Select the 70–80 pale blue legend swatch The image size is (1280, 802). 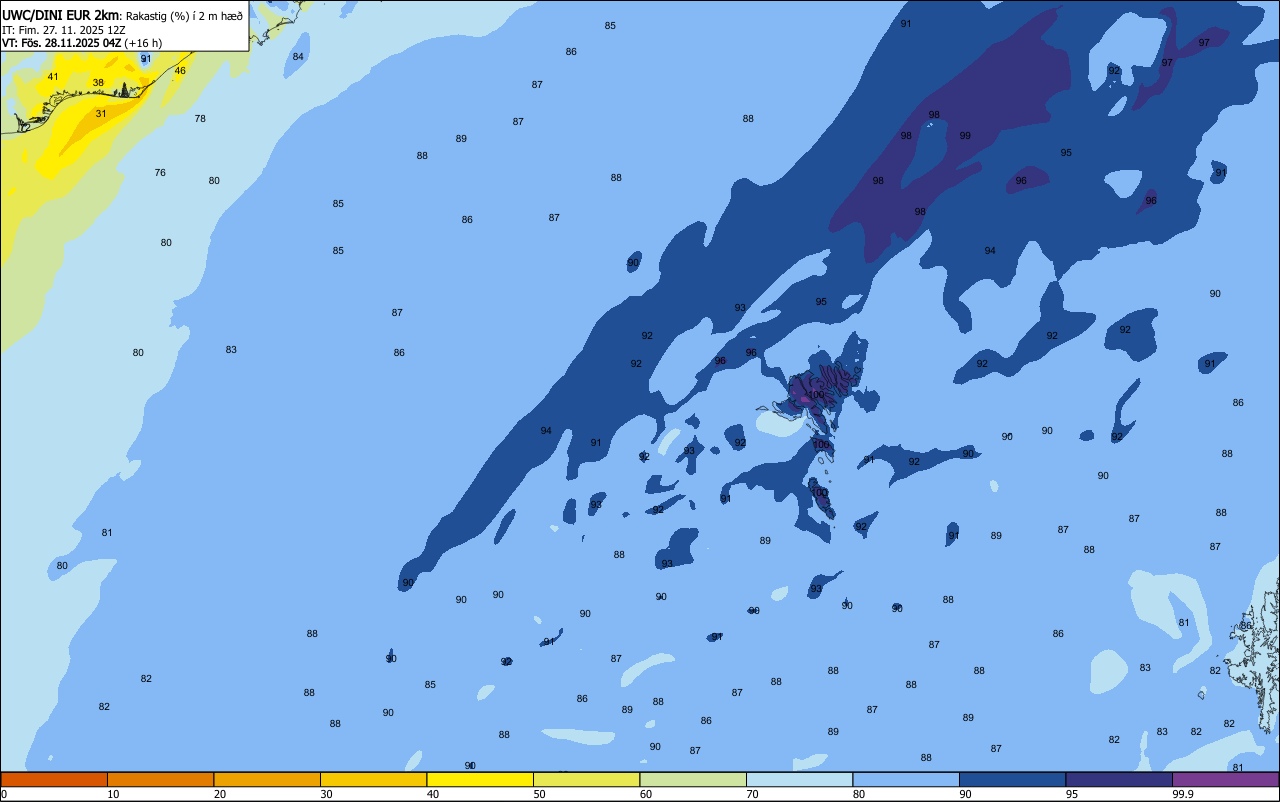click(x=799, y=779)
